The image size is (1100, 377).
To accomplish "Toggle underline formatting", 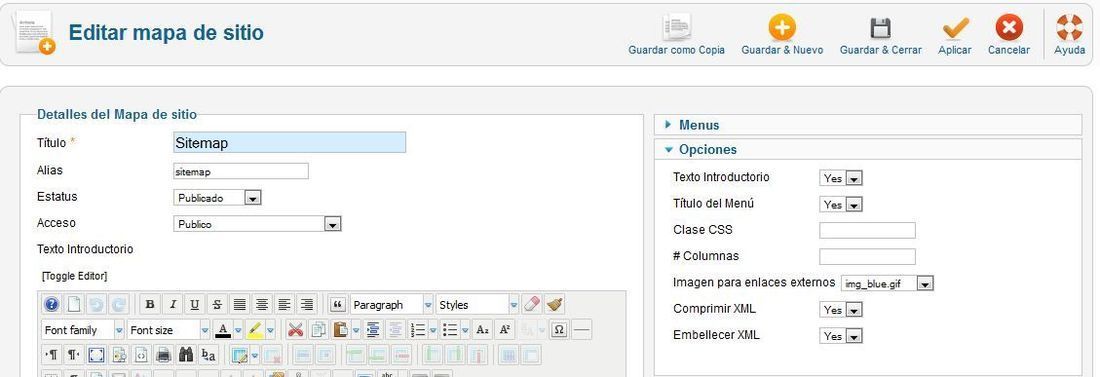I will (194, 305).
